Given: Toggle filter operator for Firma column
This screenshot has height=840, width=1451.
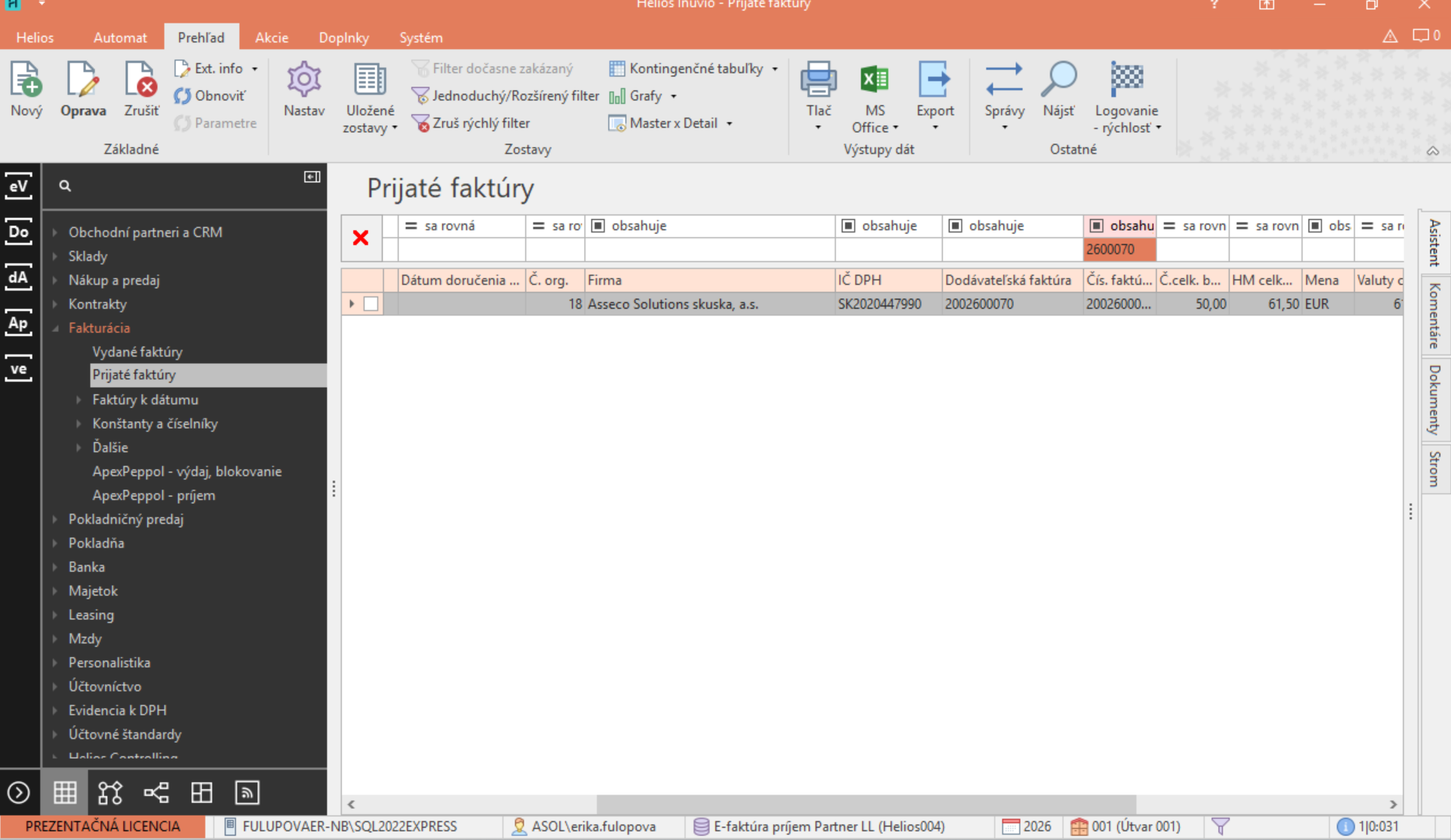Looking at the screenshot, I should point(598,225).
